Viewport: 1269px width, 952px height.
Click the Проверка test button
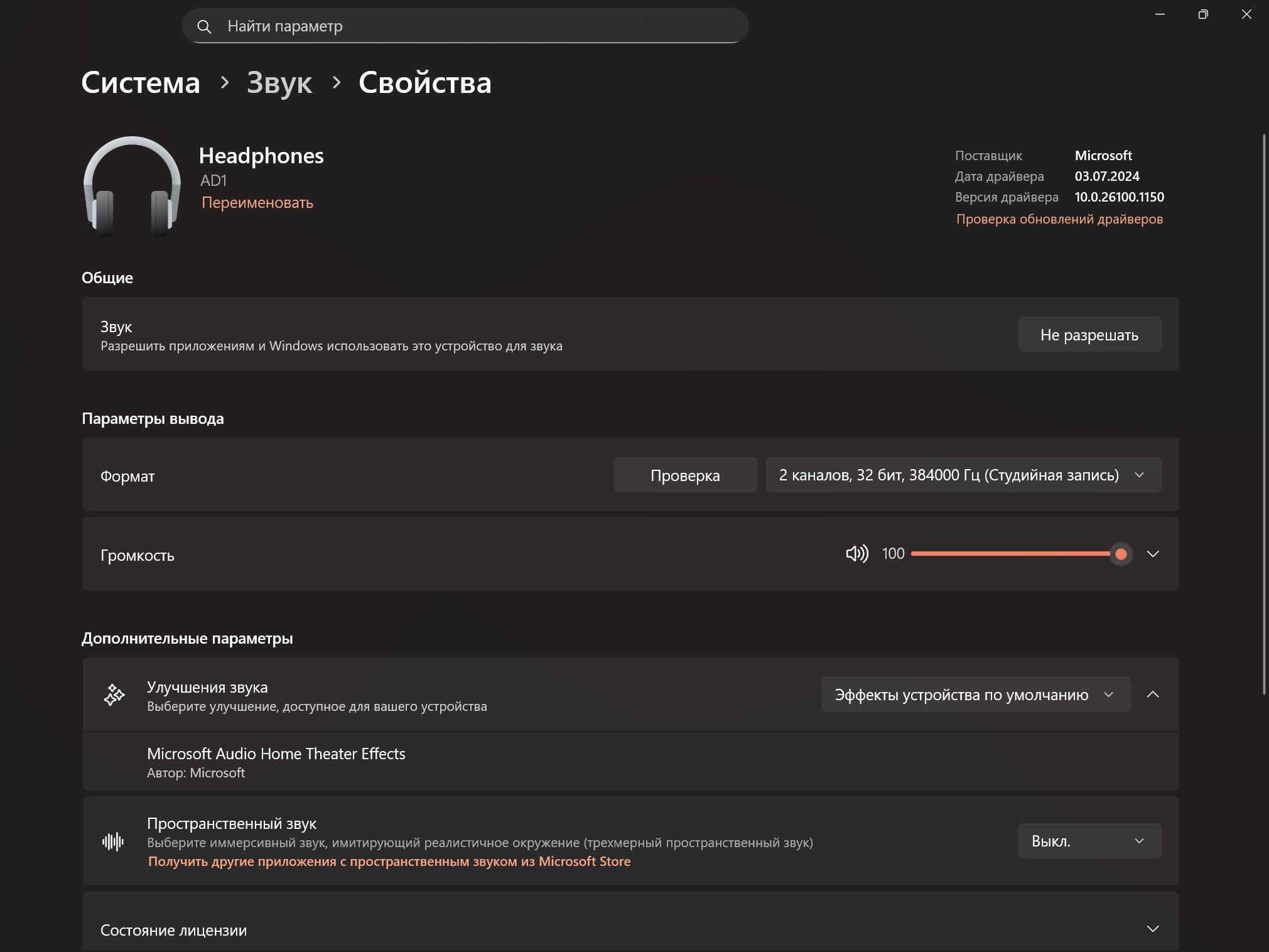pyautogui.click(x=685, y=475)
